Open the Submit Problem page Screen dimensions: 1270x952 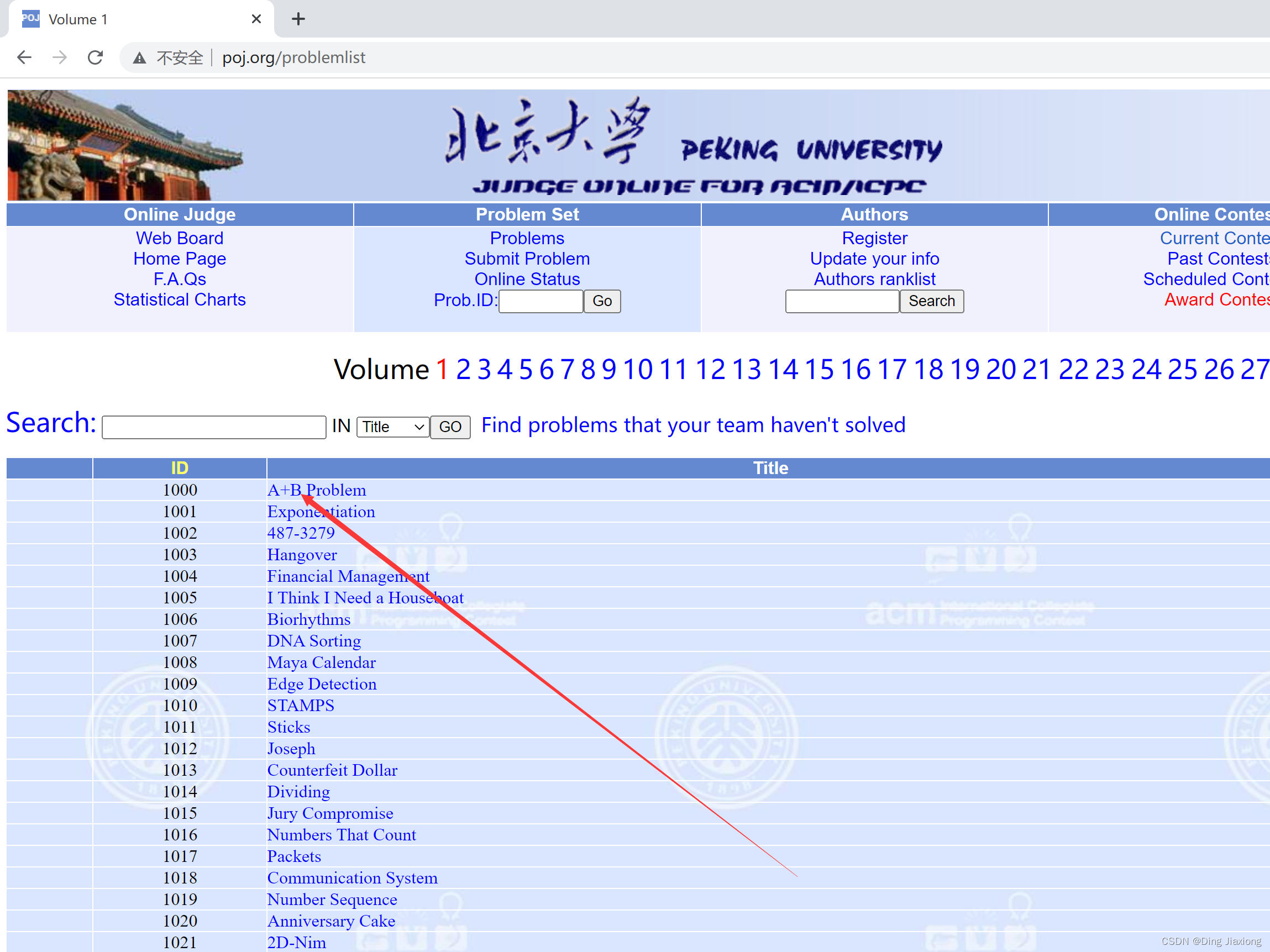pos(527,258)
